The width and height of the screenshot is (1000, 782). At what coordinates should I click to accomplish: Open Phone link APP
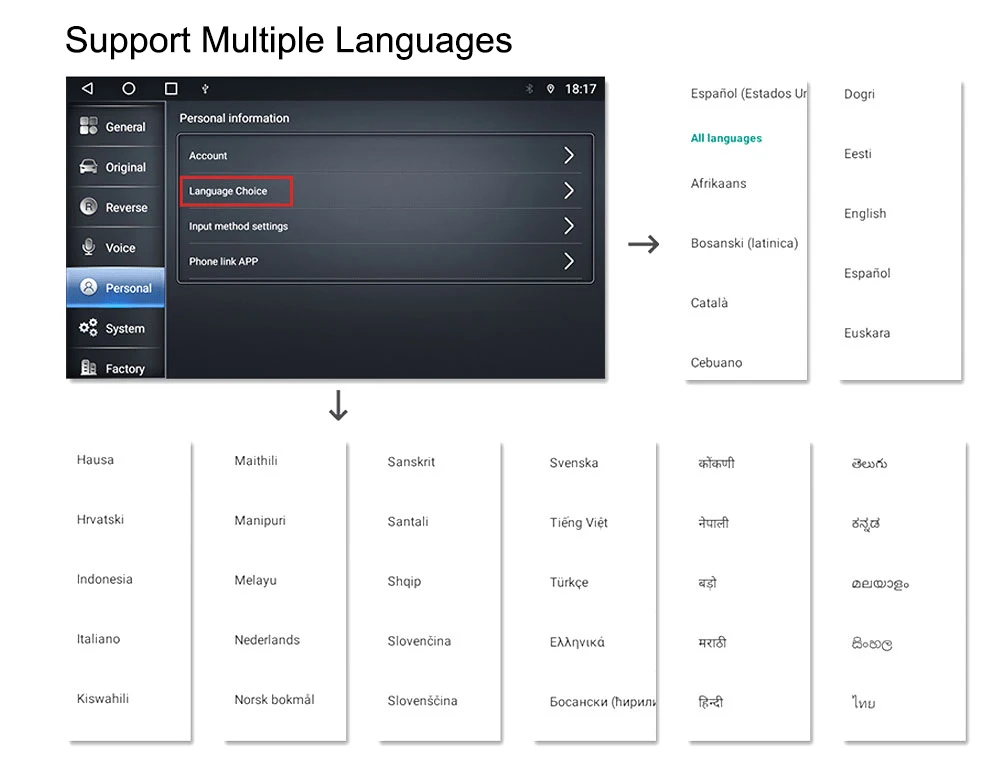coord(385,262)
